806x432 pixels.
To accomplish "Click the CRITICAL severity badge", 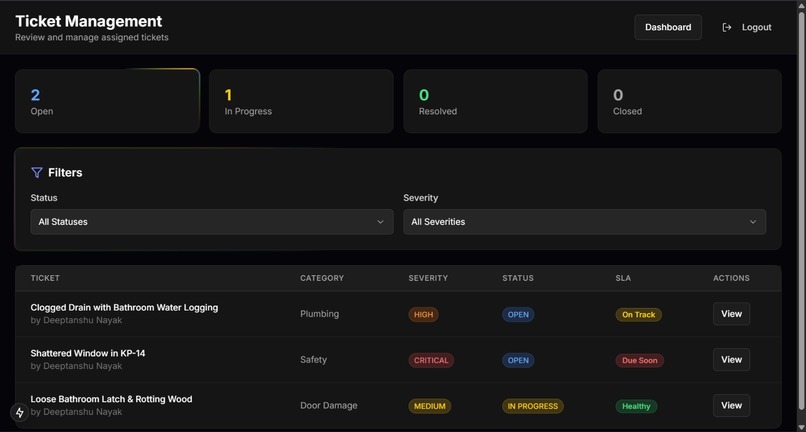I will (431, 361).
